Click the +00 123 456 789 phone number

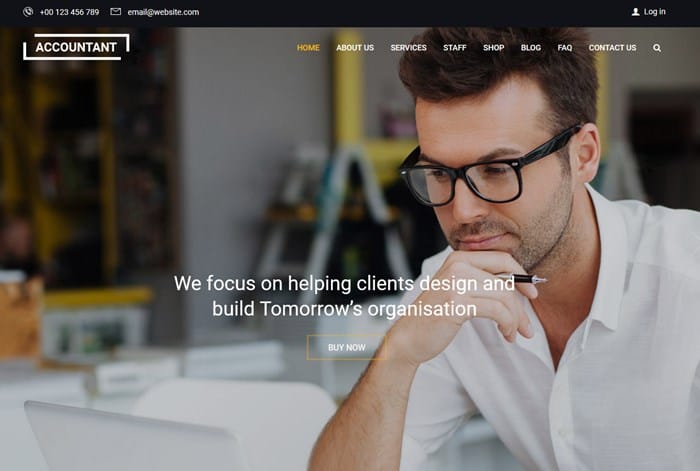[x=69, y=12]
